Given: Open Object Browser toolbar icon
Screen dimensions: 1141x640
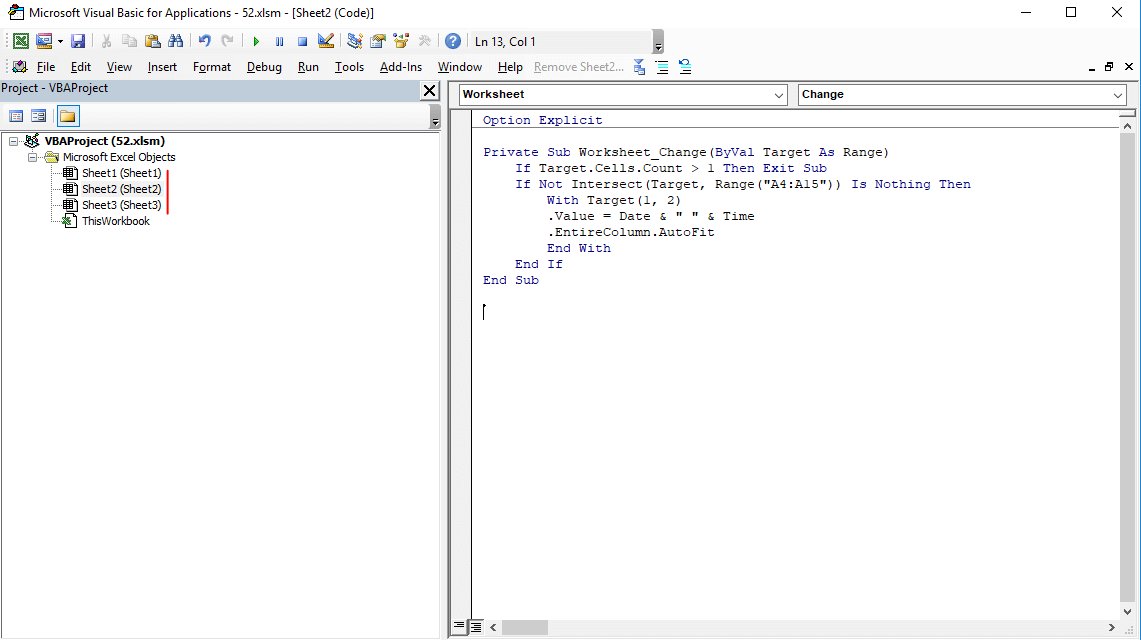Looking at the screenshot, I should [x=401, y=41].
